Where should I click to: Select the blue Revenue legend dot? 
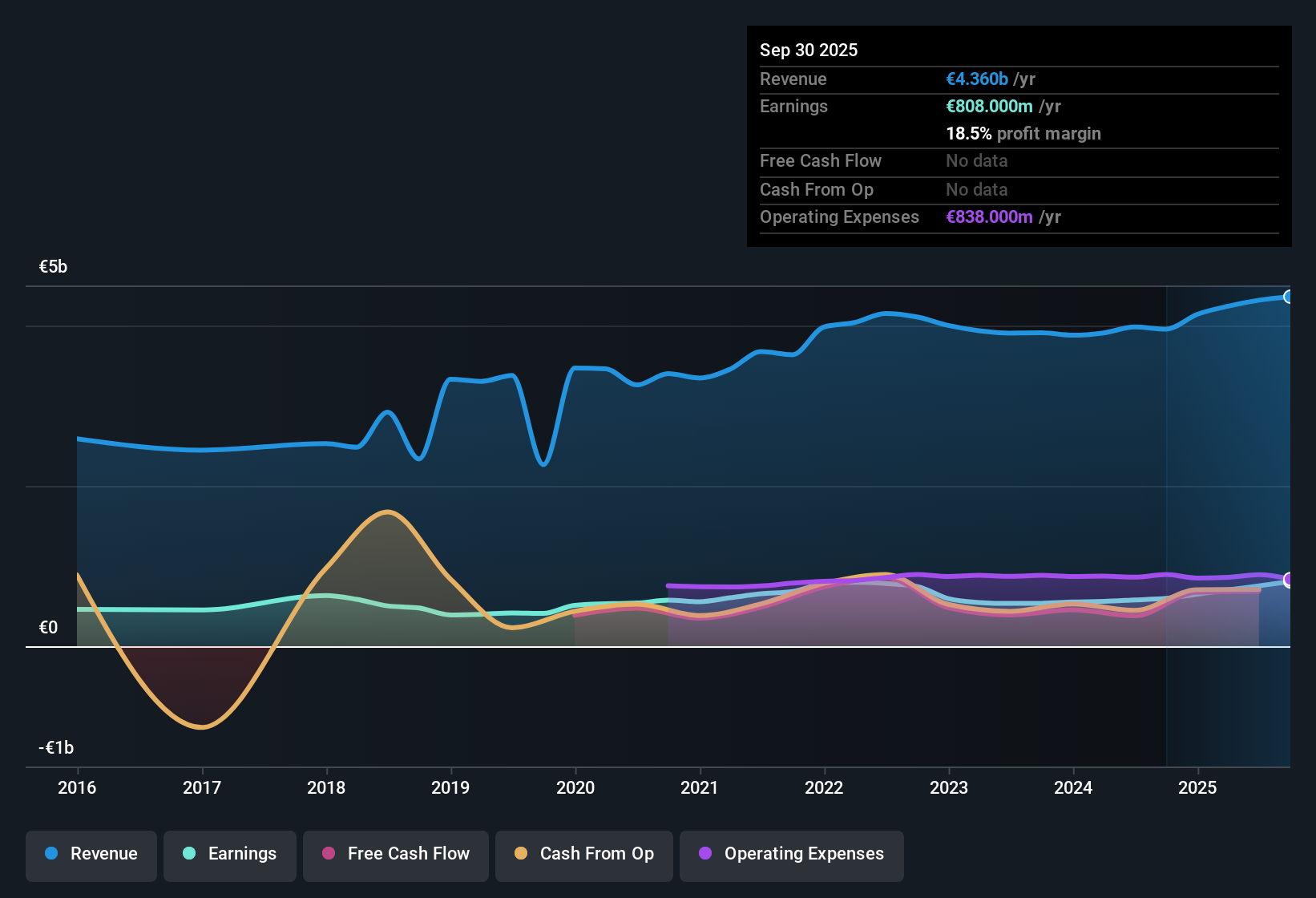pos(50,854)
